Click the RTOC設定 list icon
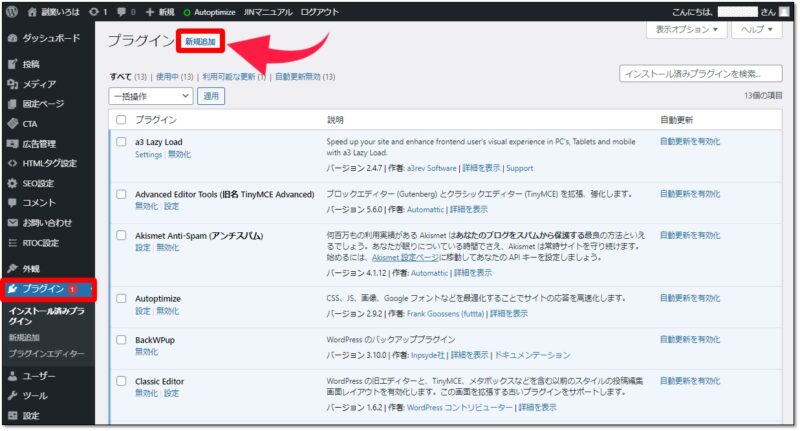Image resolution: width=800 pixels, height=431 pixels. pos(13,243)
